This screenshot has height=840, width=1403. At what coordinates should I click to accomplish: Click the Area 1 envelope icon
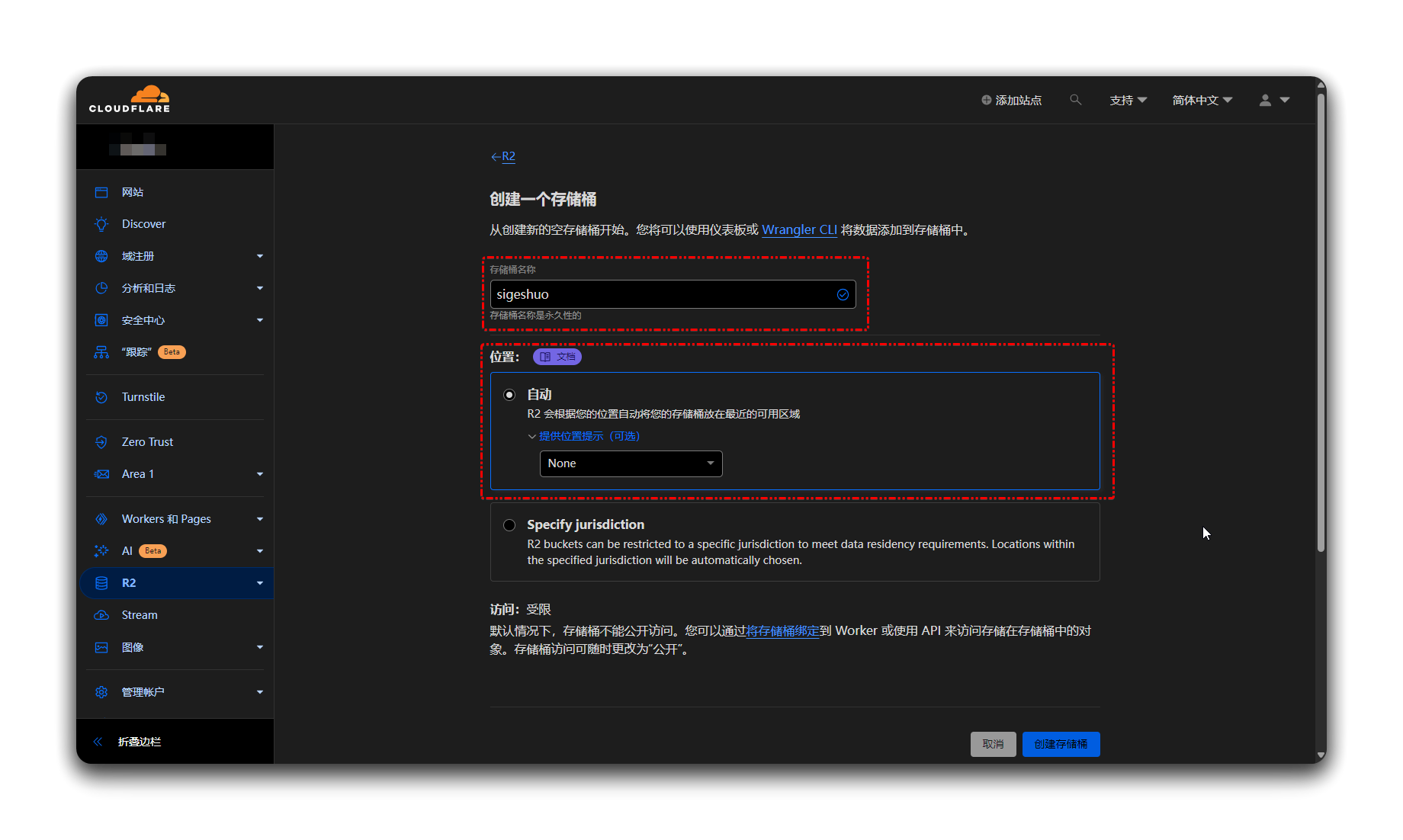click(x=101, y=474)
